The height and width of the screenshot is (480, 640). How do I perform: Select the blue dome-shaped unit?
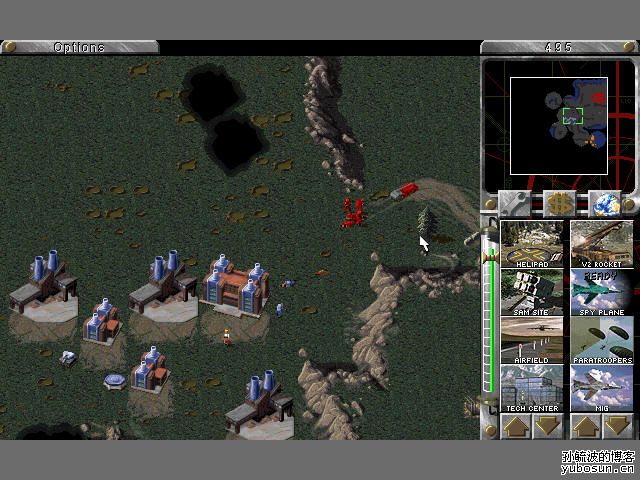[115, 381]
